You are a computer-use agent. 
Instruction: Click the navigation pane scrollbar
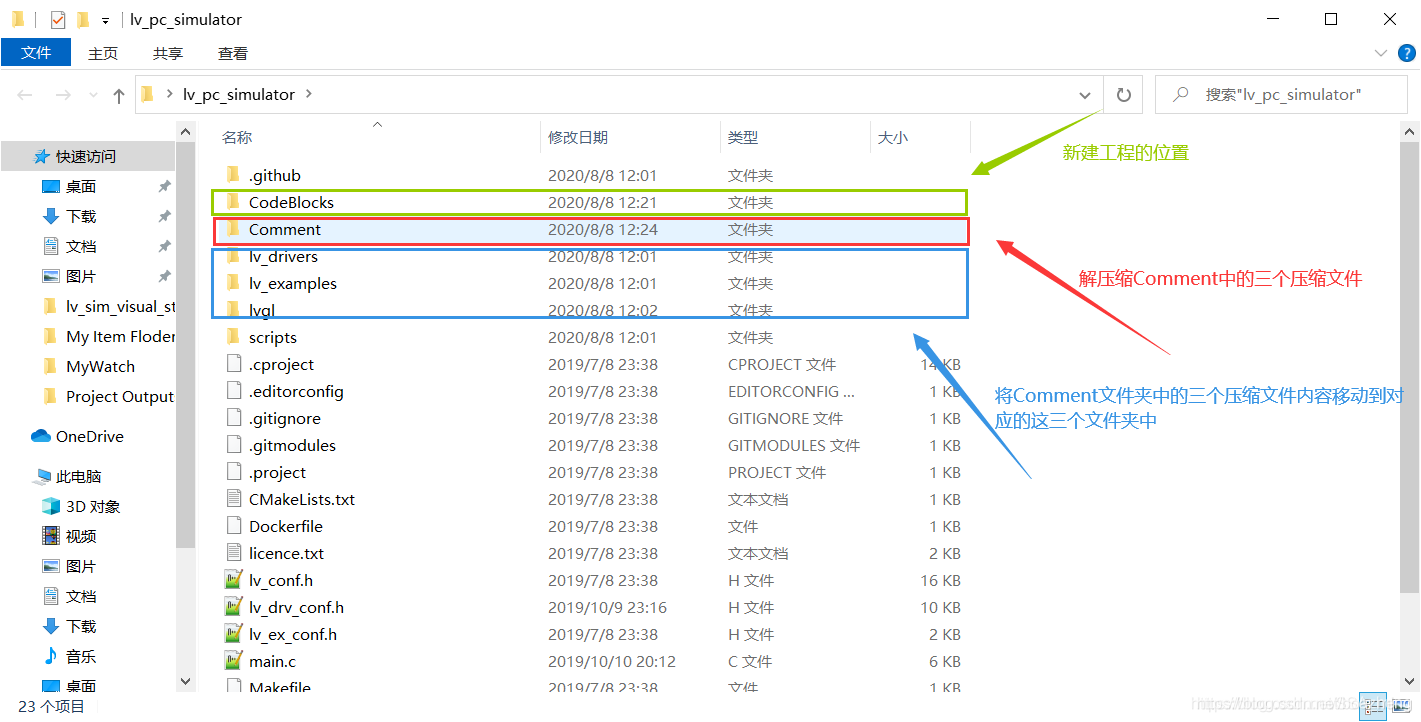185,345
